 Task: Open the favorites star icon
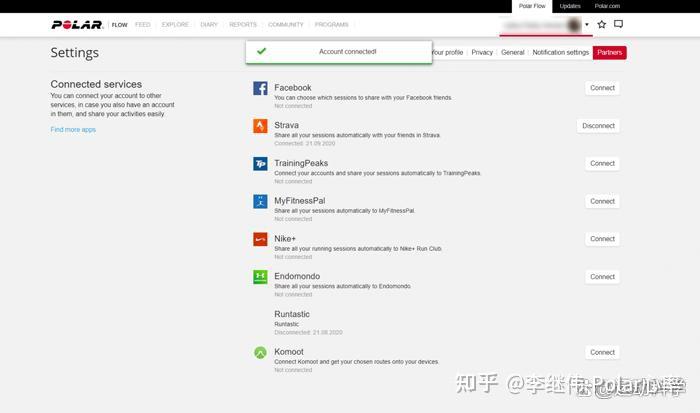point(601,24)
